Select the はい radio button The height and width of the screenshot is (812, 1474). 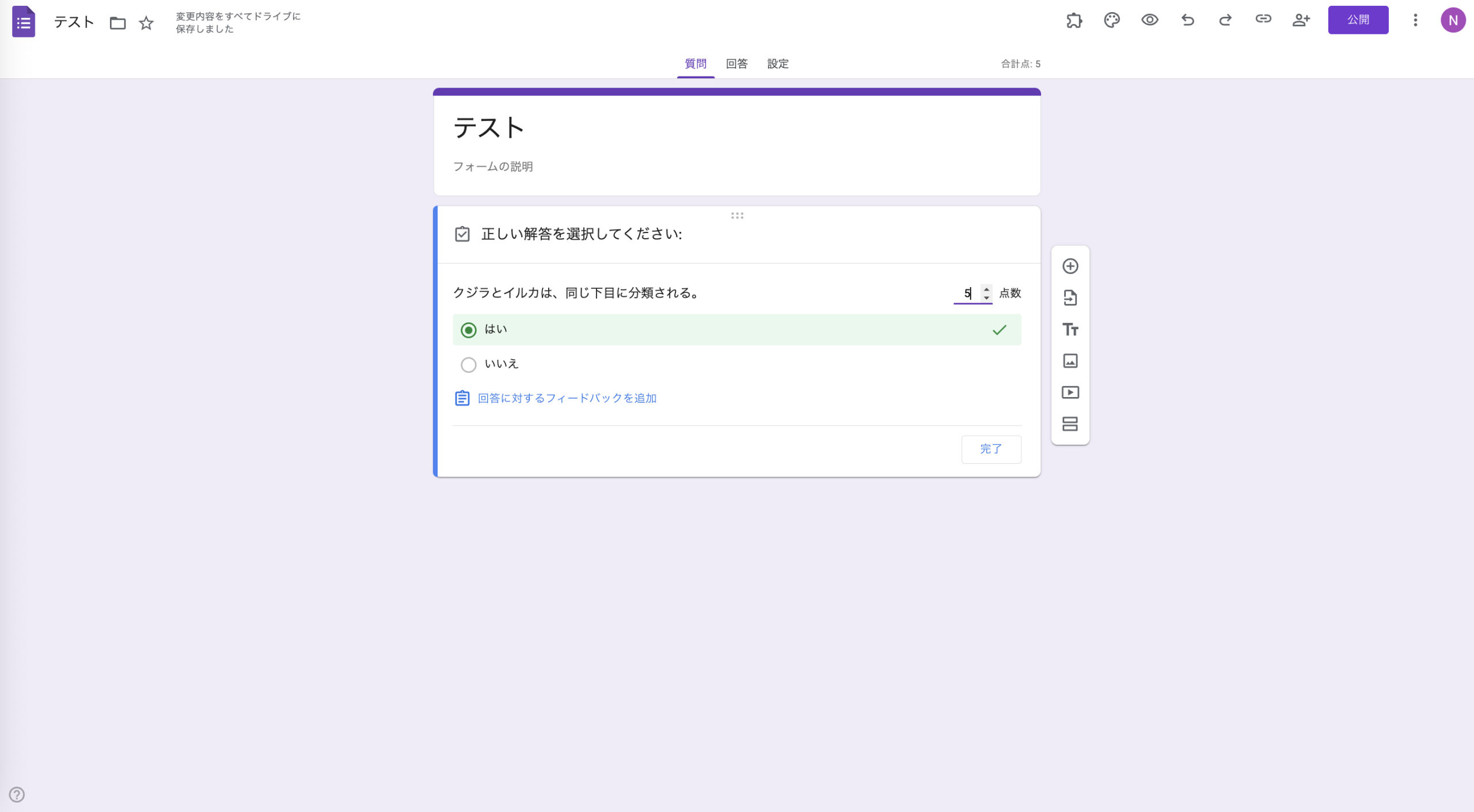468,330
